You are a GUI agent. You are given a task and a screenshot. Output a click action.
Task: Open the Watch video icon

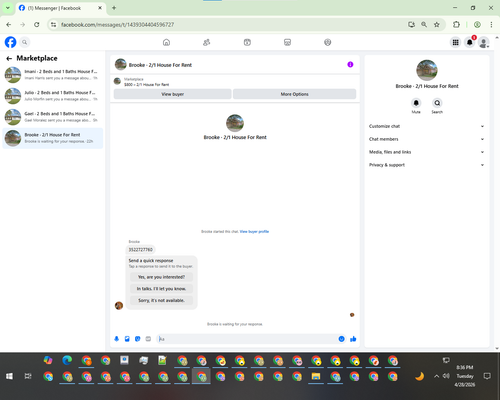[247, 42]
